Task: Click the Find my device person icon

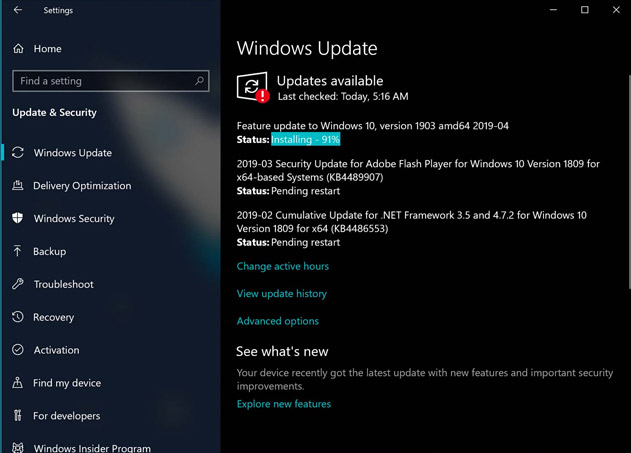Action: (17, 382)
